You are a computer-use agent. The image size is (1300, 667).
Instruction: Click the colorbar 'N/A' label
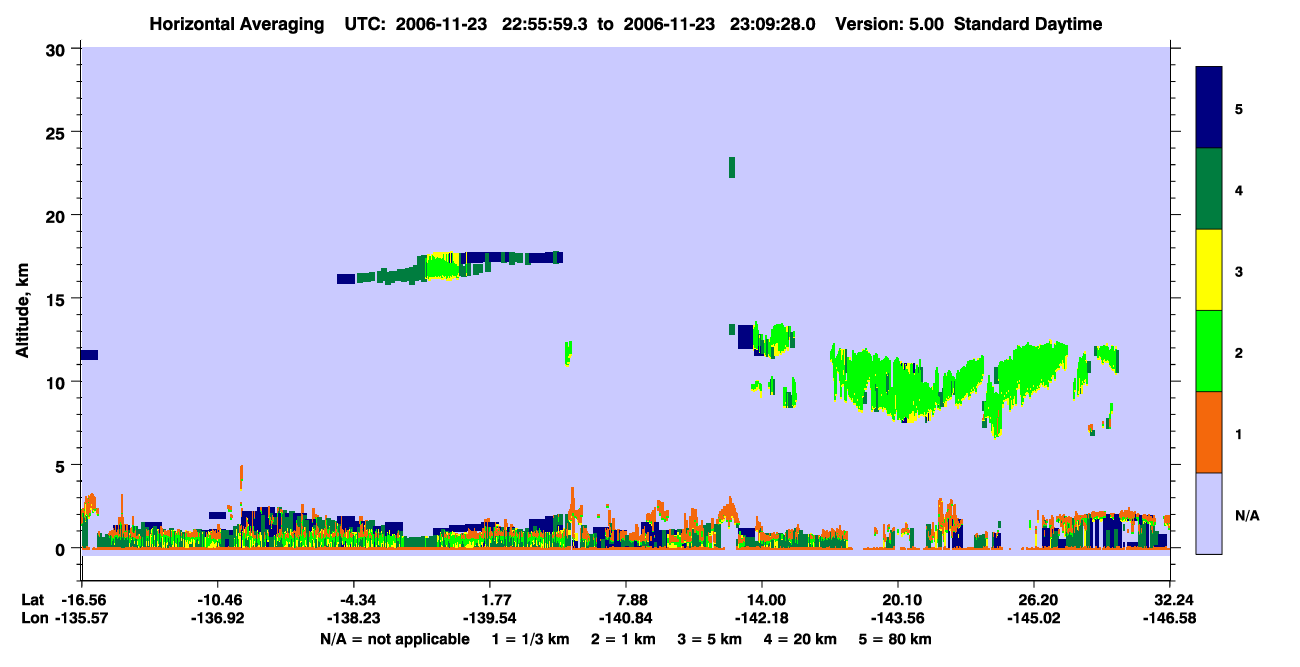click(1246, 515)
